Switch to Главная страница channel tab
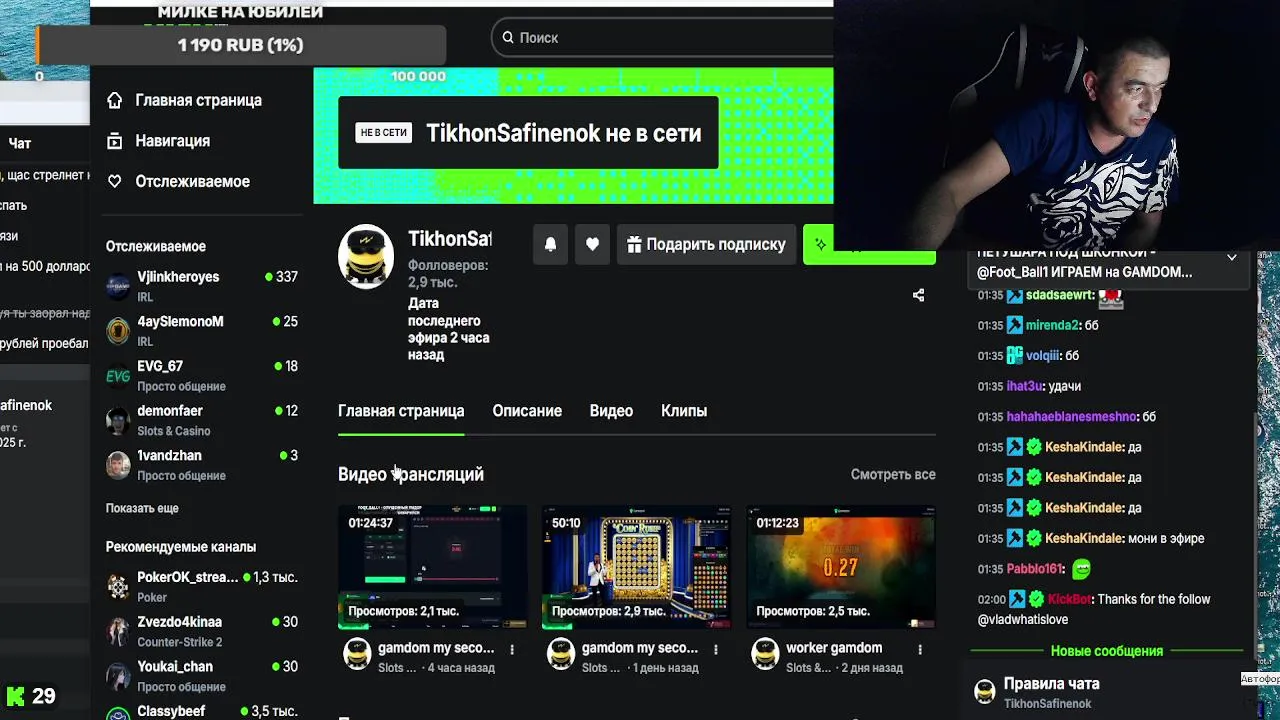Image resolution: width=1280 pixels, height=720 pixels. point(401,411)
